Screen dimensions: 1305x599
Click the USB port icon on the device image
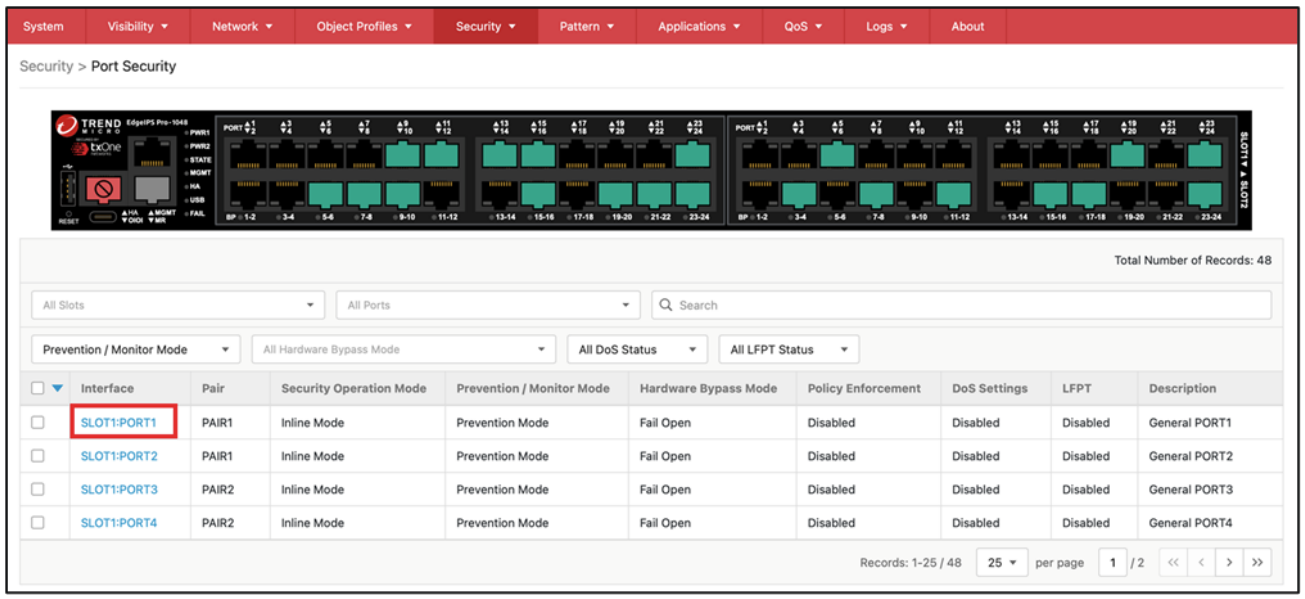click(68, 188)
